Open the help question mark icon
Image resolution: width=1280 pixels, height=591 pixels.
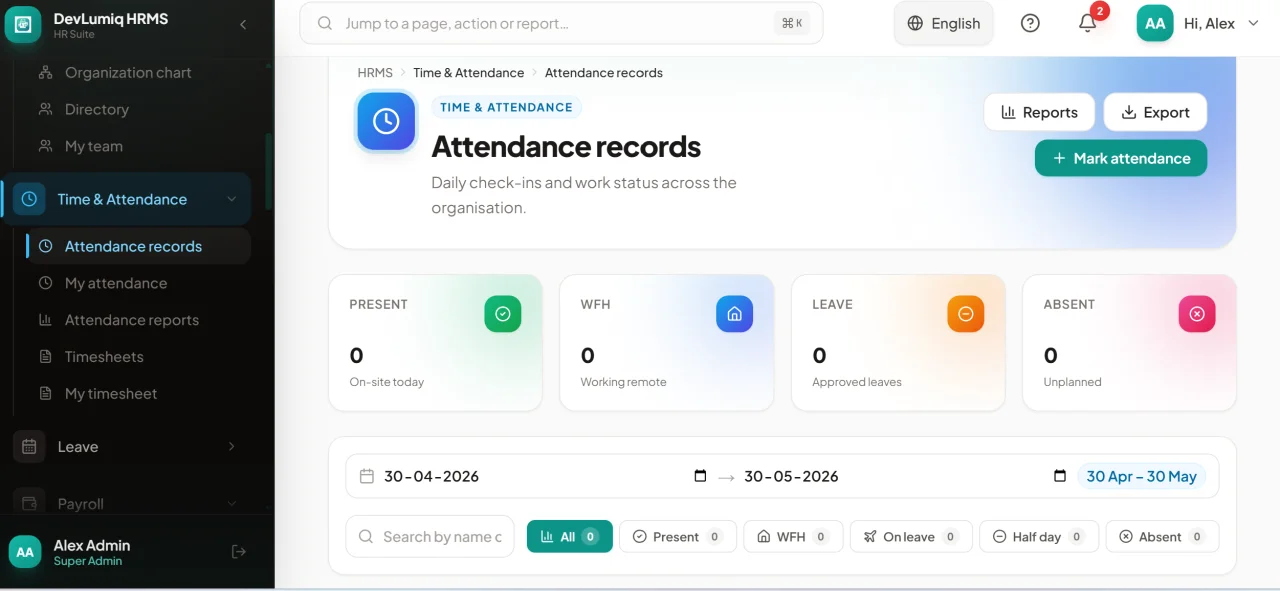(1030, 23)
